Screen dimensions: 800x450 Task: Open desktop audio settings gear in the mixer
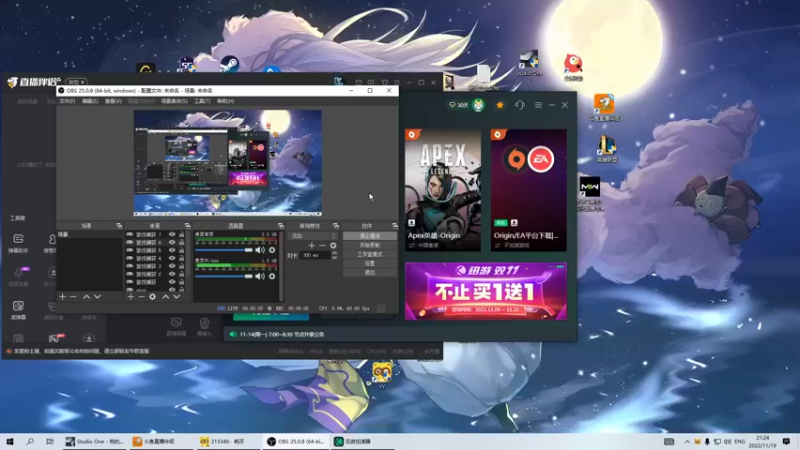tap(272, 250)
